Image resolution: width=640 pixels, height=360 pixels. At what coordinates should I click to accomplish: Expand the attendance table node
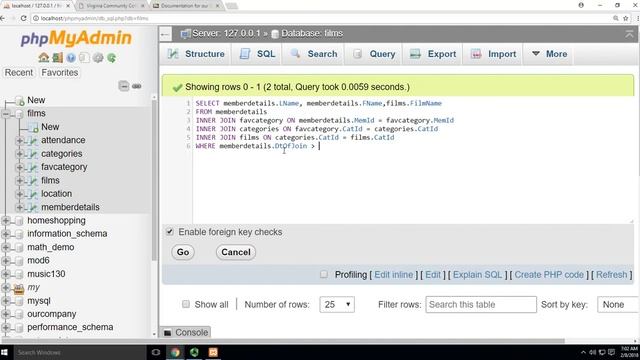(19, 140)
